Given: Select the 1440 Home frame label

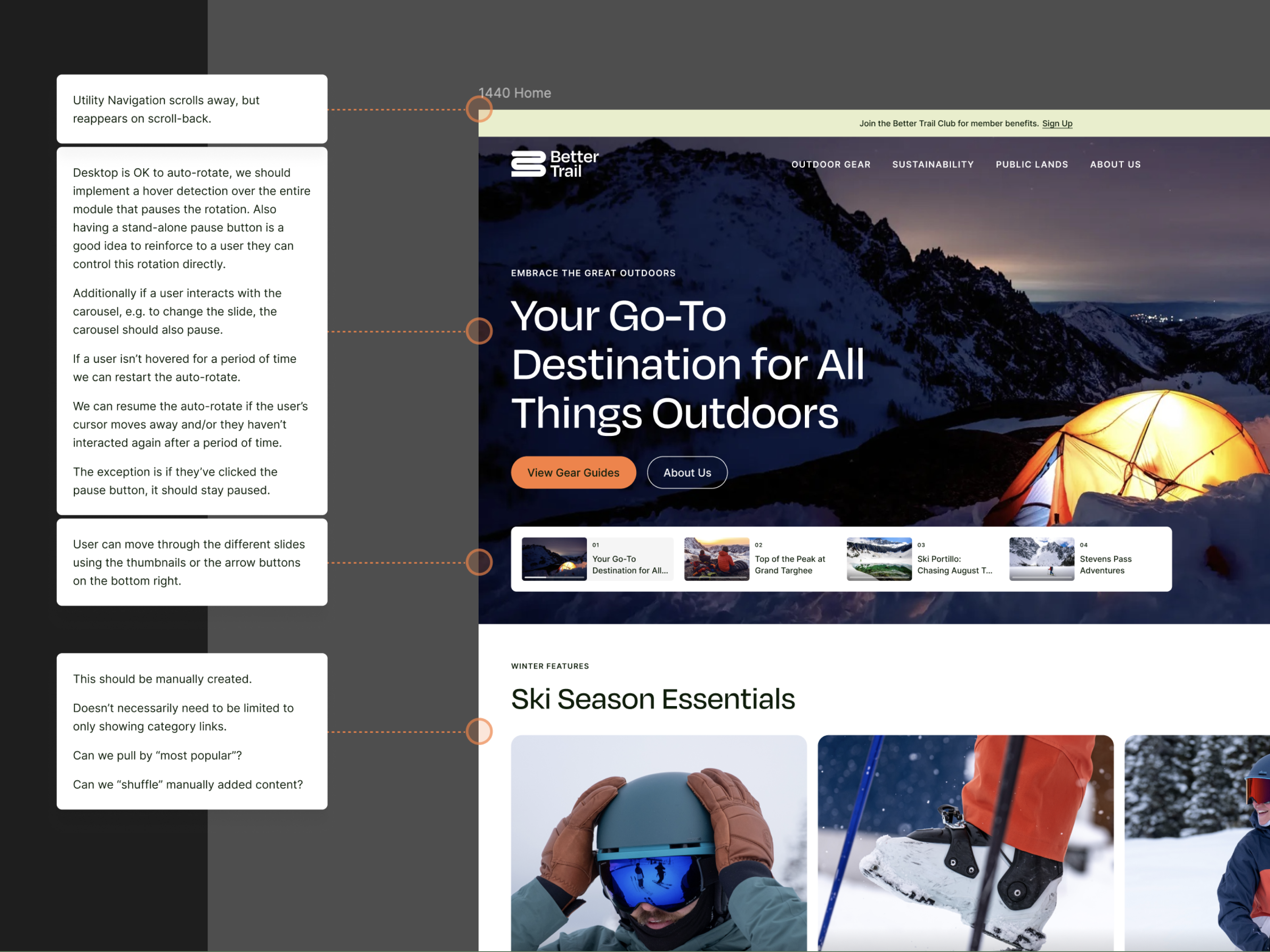Looking at the screenshot, I should [x=514, y=93].
